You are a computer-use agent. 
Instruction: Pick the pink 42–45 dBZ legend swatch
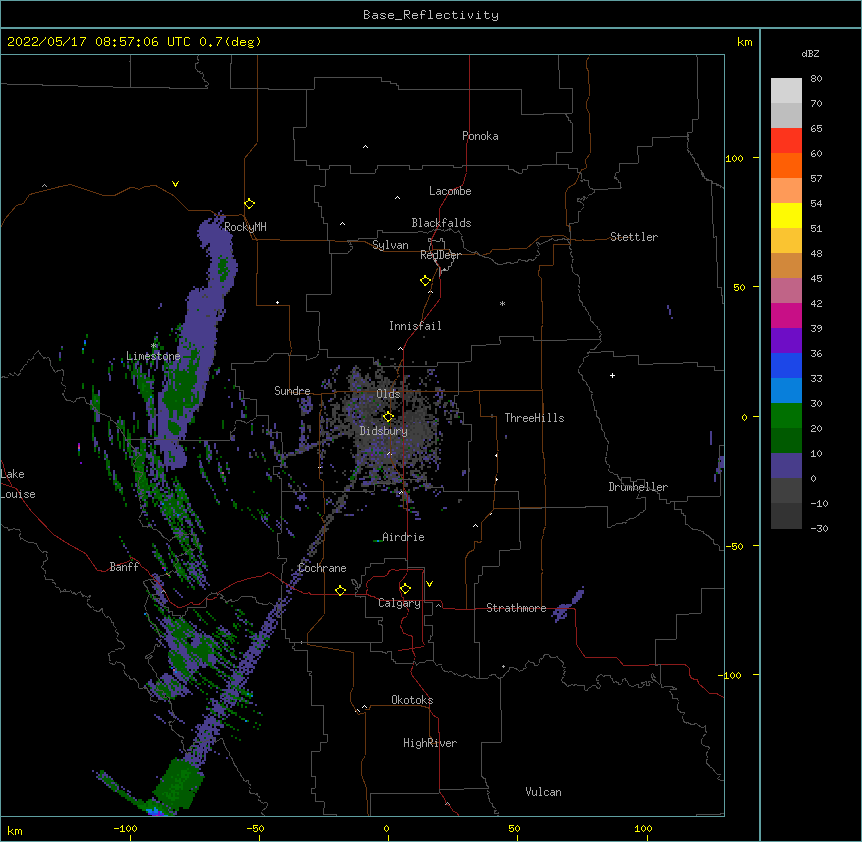coord(786,291)
